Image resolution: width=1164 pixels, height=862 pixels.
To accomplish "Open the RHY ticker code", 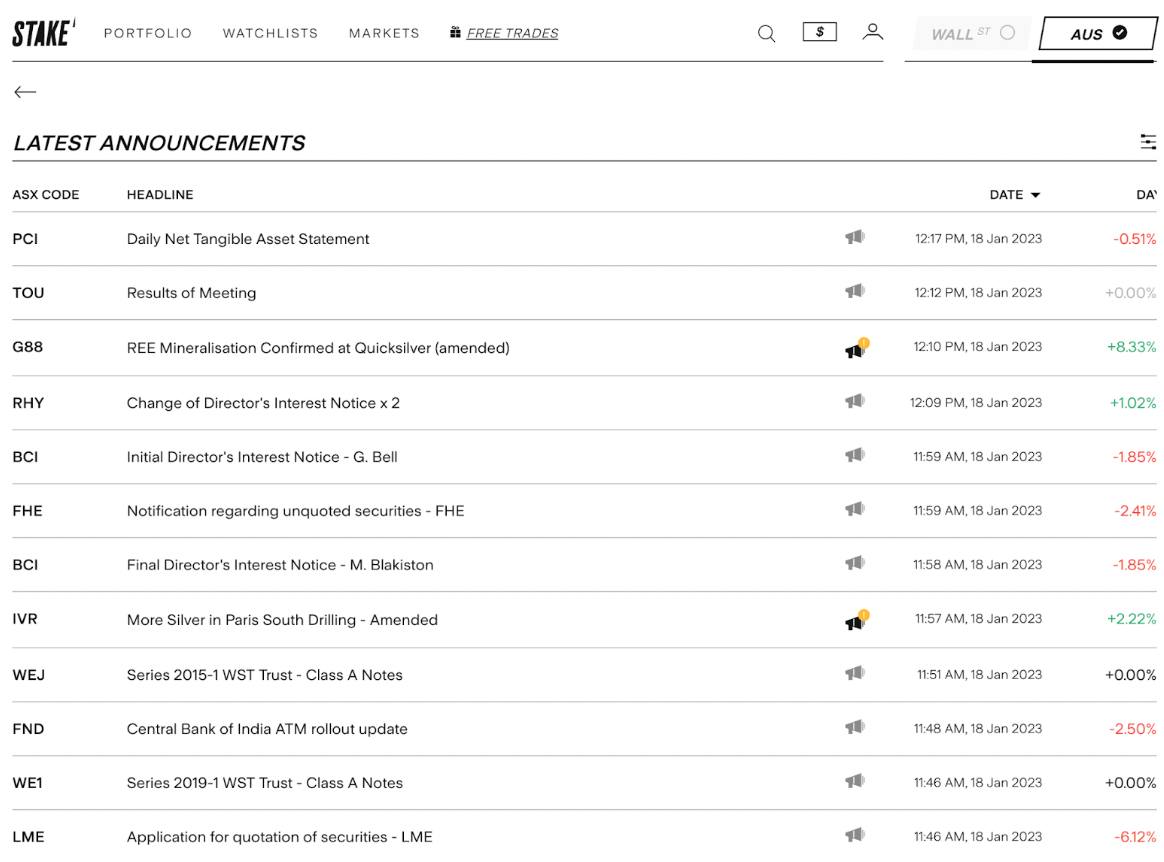I will click(x=28, y=402).
